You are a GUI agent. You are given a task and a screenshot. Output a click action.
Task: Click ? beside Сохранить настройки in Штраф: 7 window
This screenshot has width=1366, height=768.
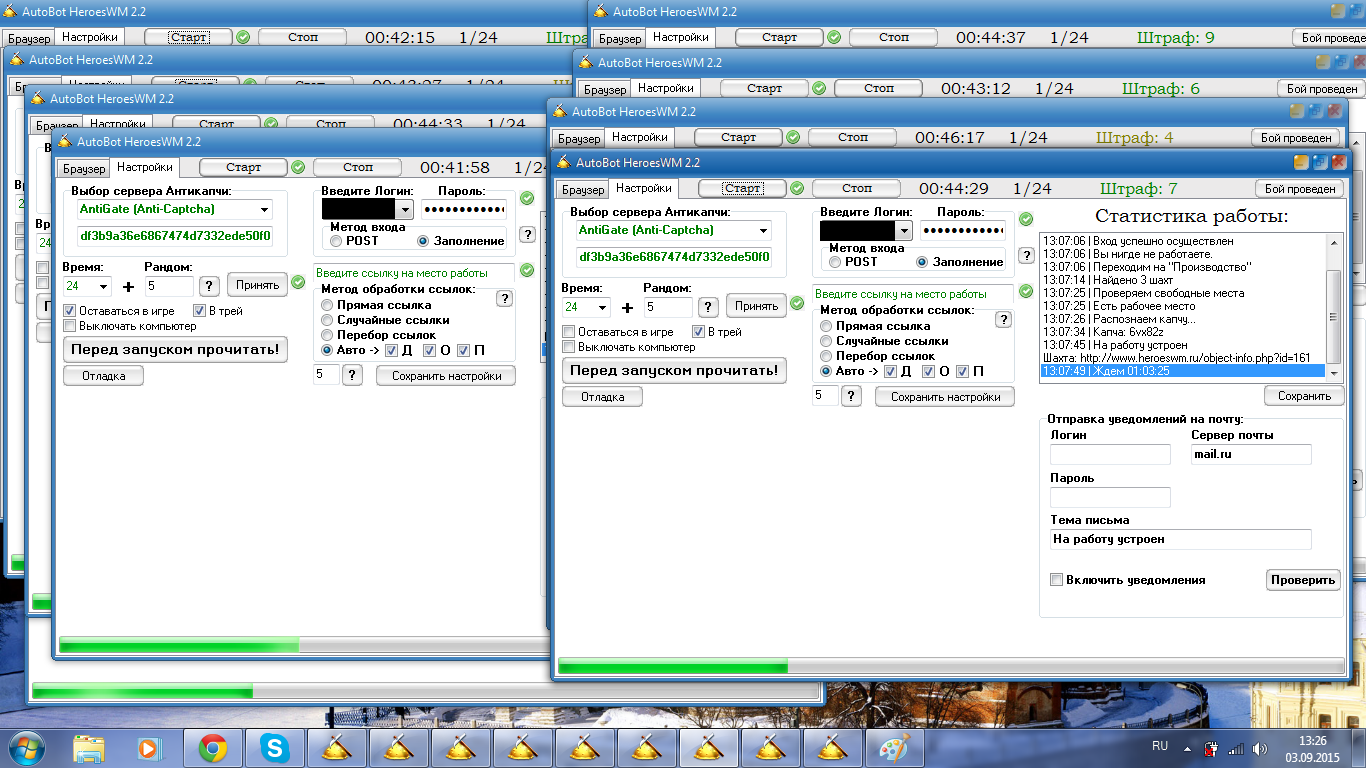(851, 396)
